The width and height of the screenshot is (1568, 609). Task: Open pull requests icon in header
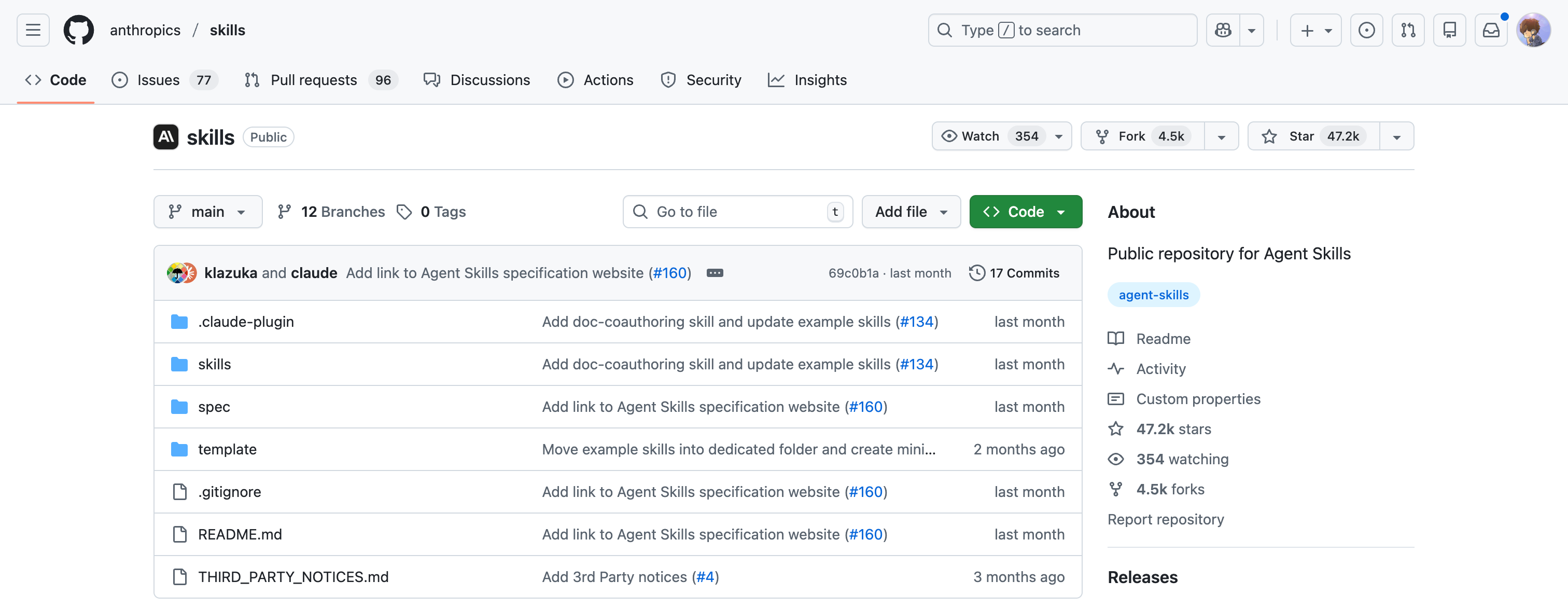(x=1408, y=30)
